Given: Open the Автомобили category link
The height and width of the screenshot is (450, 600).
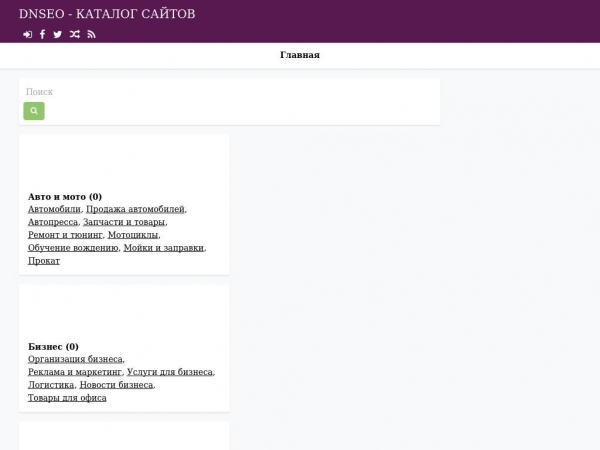Looking at the screenshot, I should (54, 209).
